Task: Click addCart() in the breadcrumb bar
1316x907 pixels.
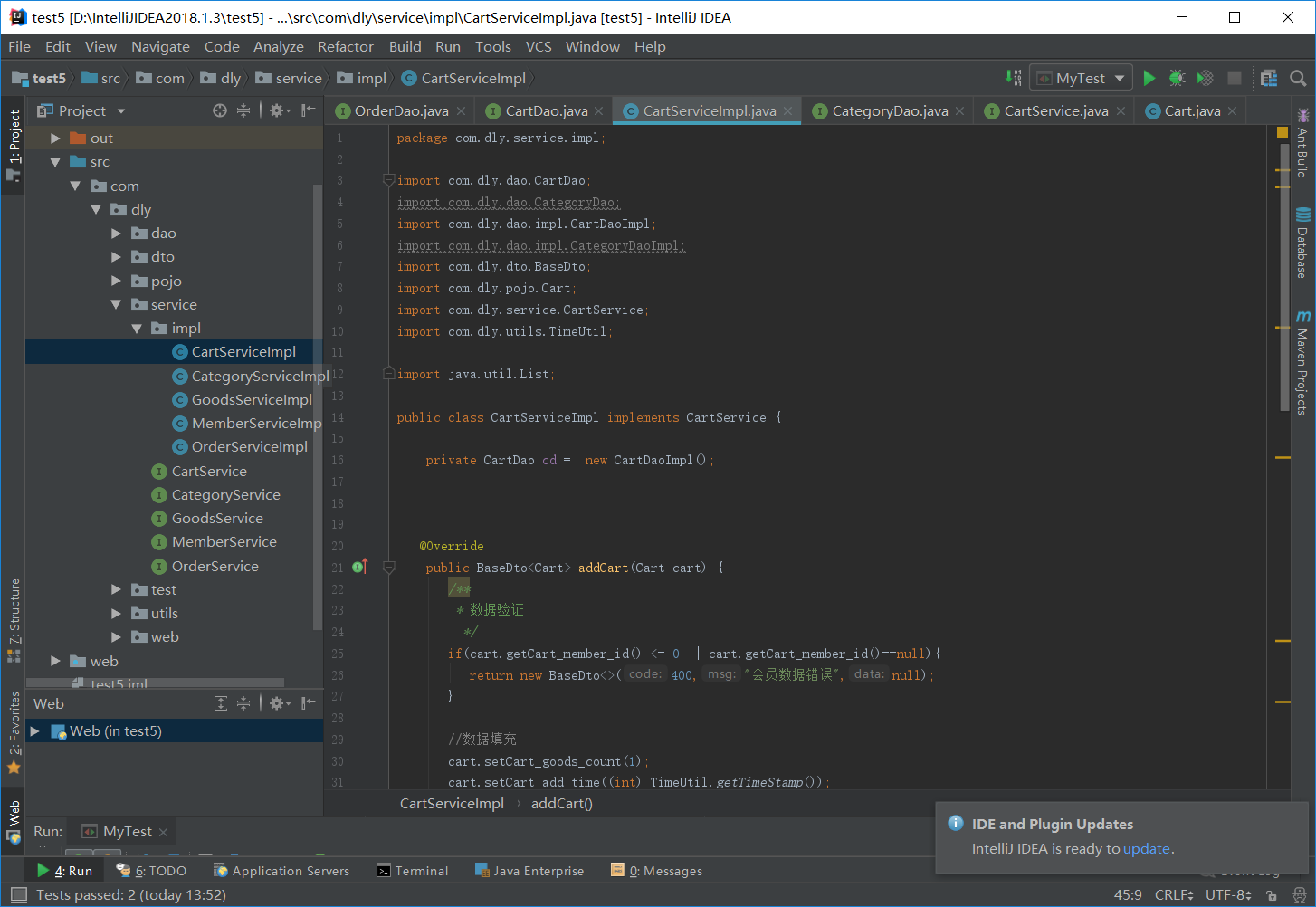Action: point(561,803)
